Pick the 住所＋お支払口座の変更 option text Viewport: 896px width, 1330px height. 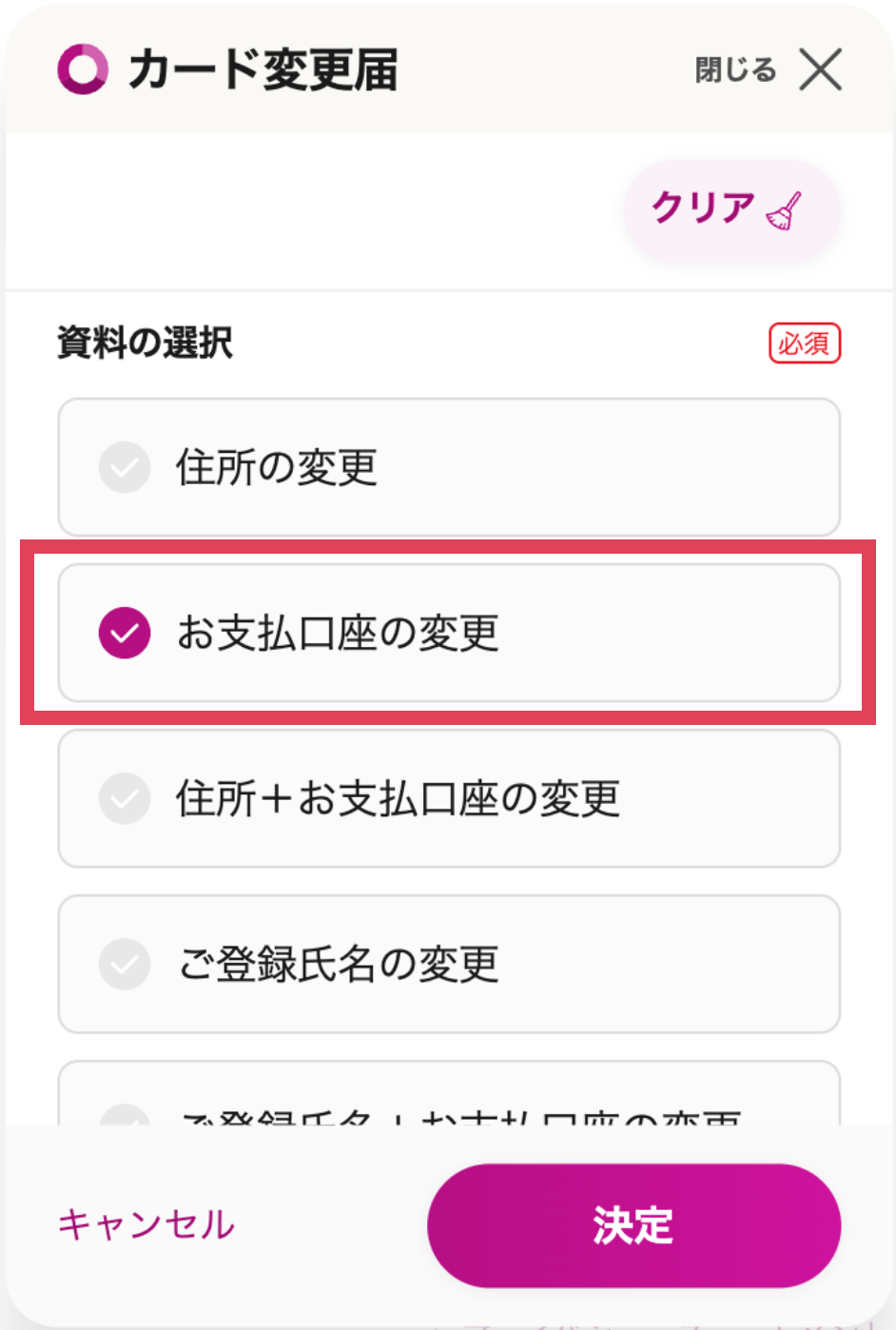pos(399,798)
